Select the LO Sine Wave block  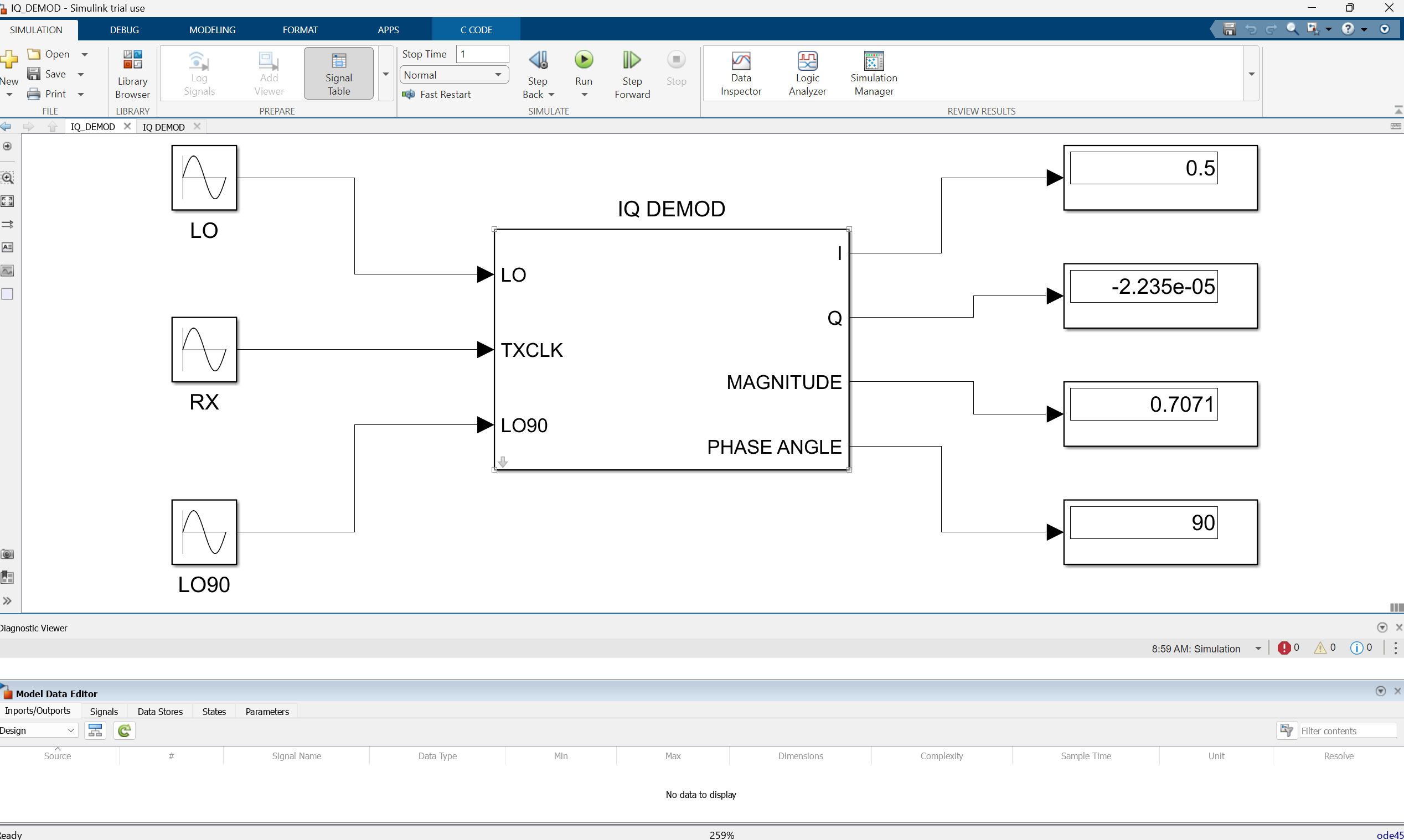pyautogui.click(x=204, y=178)
